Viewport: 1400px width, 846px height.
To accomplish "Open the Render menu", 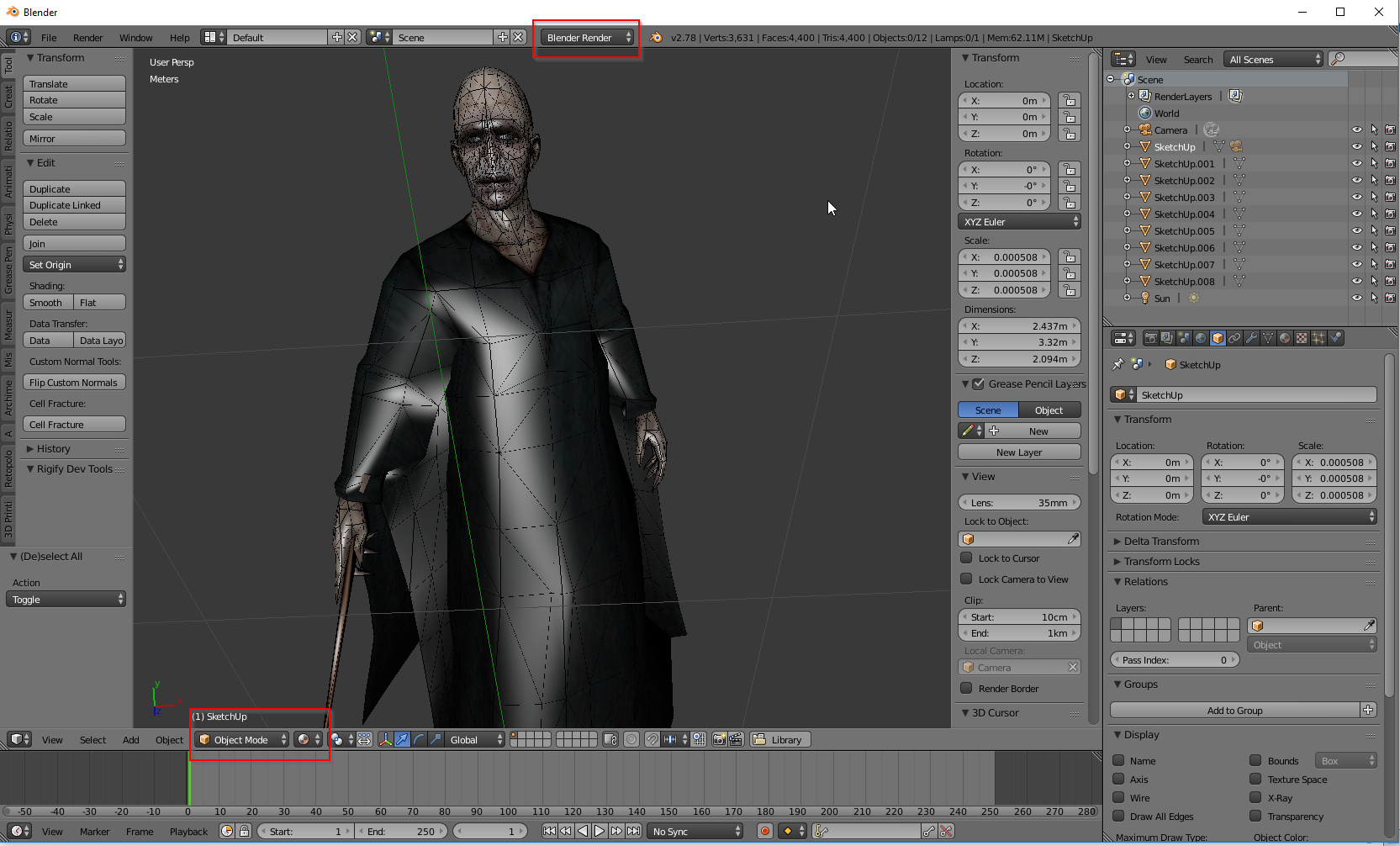I will pos(87,37).
